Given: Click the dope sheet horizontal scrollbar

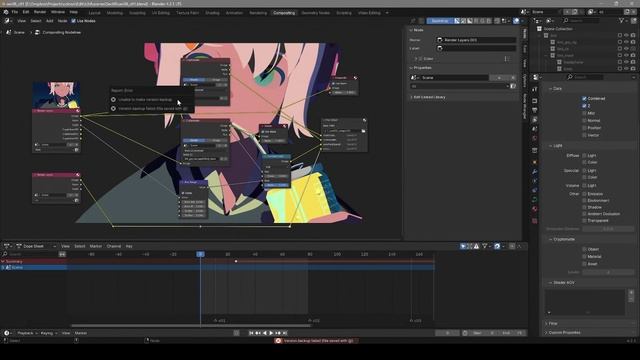Looking at the screenshot, I should (191, 325).
